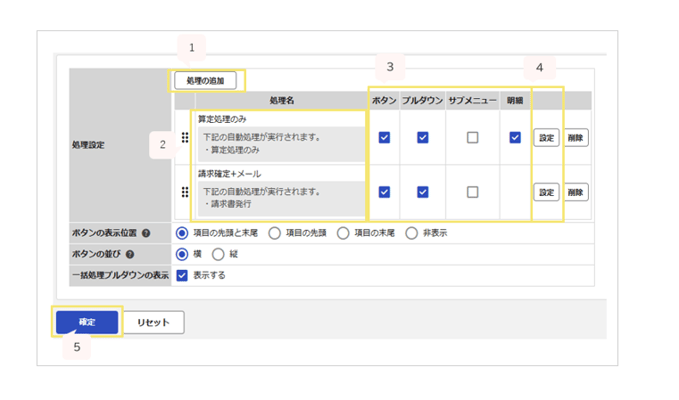This screenshot has width=679, height=400.
Task: Select 非表示 radio option
Action: [x=411, y=233]
